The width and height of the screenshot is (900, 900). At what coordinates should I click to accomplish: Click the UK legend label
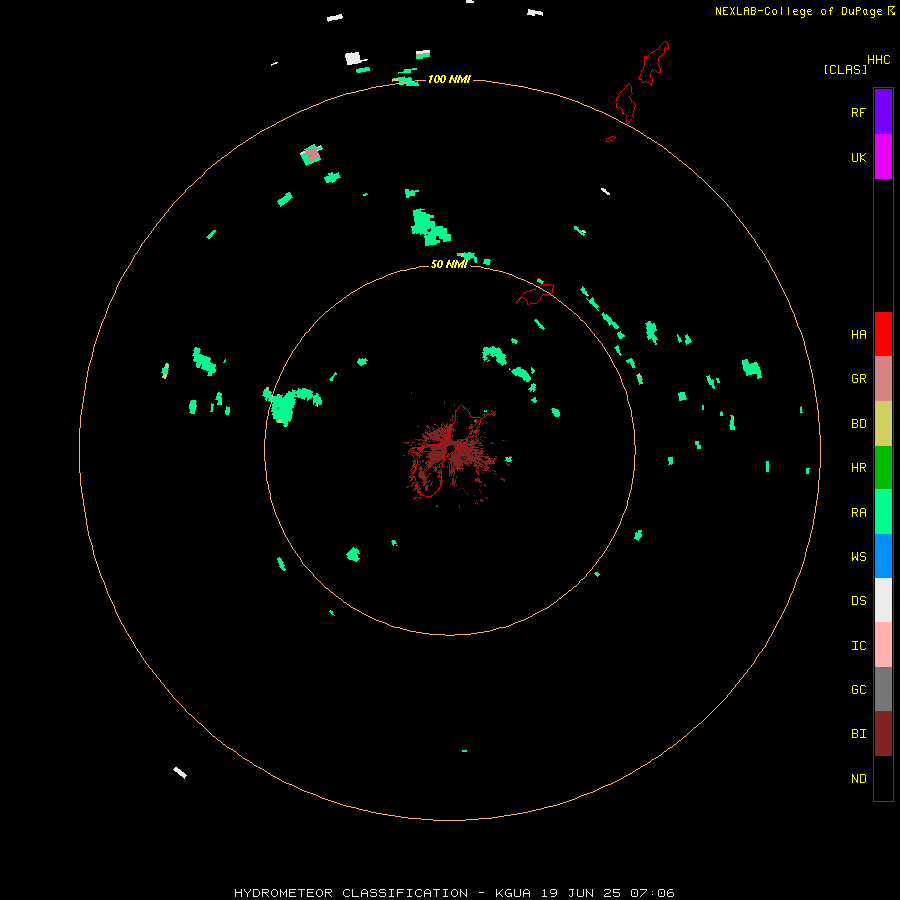(858, 158)
